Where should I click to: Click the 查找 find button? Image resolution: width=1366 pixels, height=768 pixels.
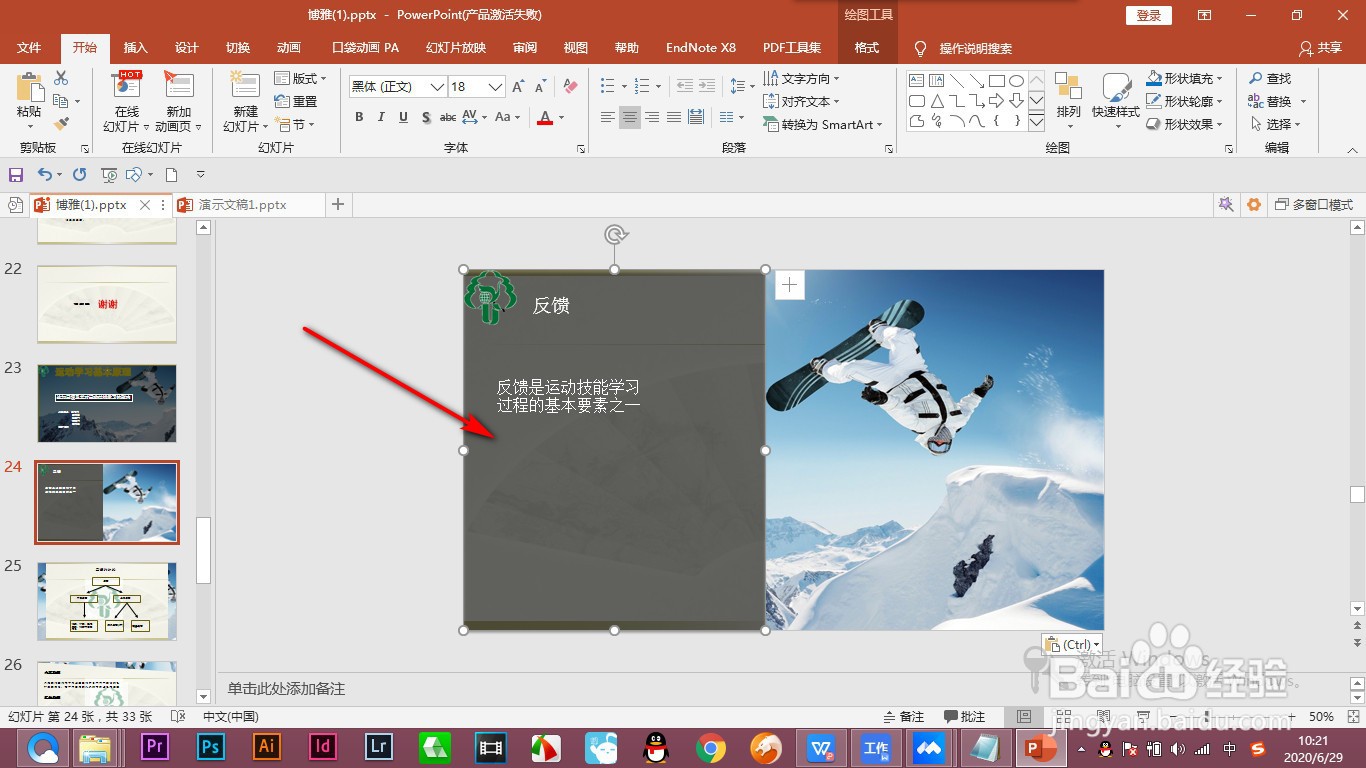1270,78
